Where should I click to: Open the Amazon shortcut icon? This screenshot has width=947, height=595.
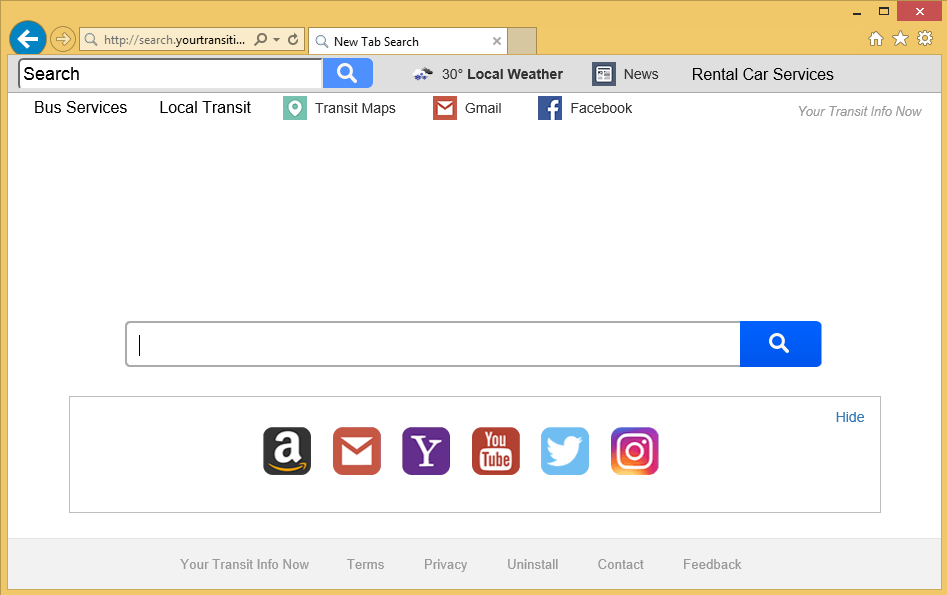click(x=287, y=451)
